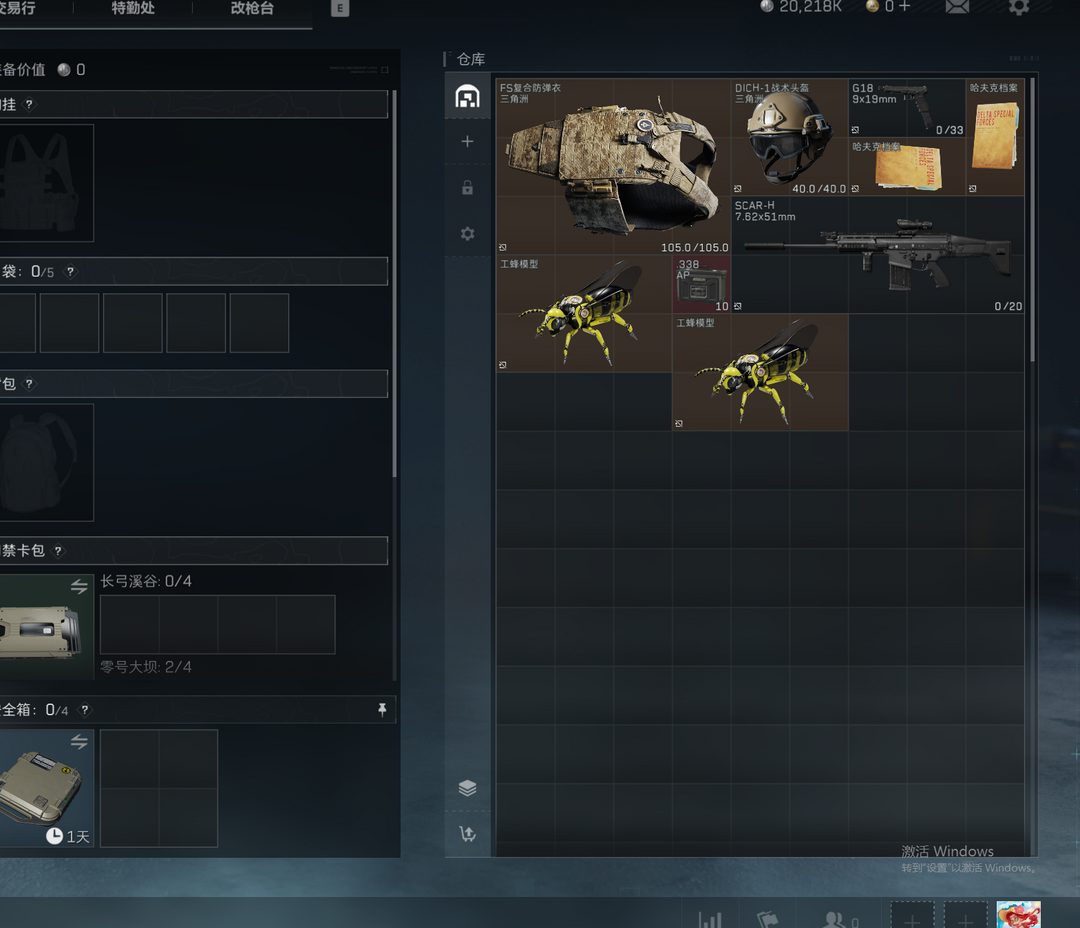Select the SCAR-H 7.62x51mm rifle
The height and width of the screenshot is (928, 1080).
878,254
